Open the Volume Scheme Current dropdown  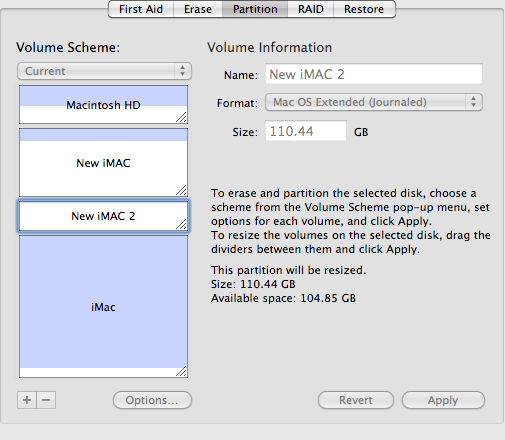[104, 71]
